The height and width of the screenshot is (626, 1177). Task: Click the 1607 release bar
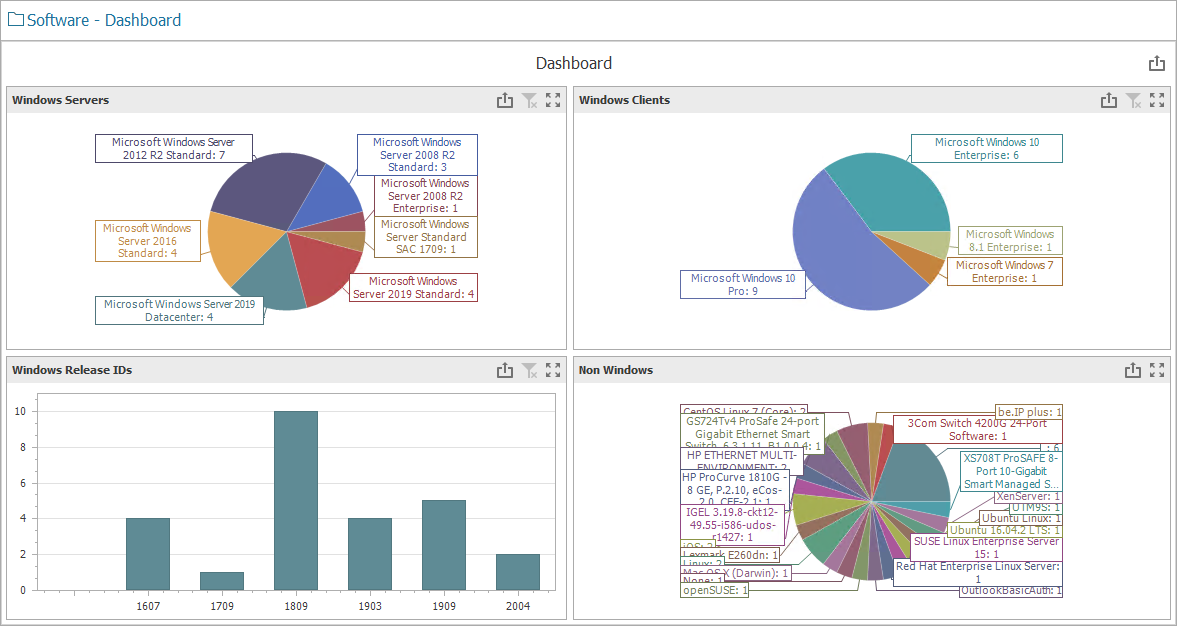(148, 554)
